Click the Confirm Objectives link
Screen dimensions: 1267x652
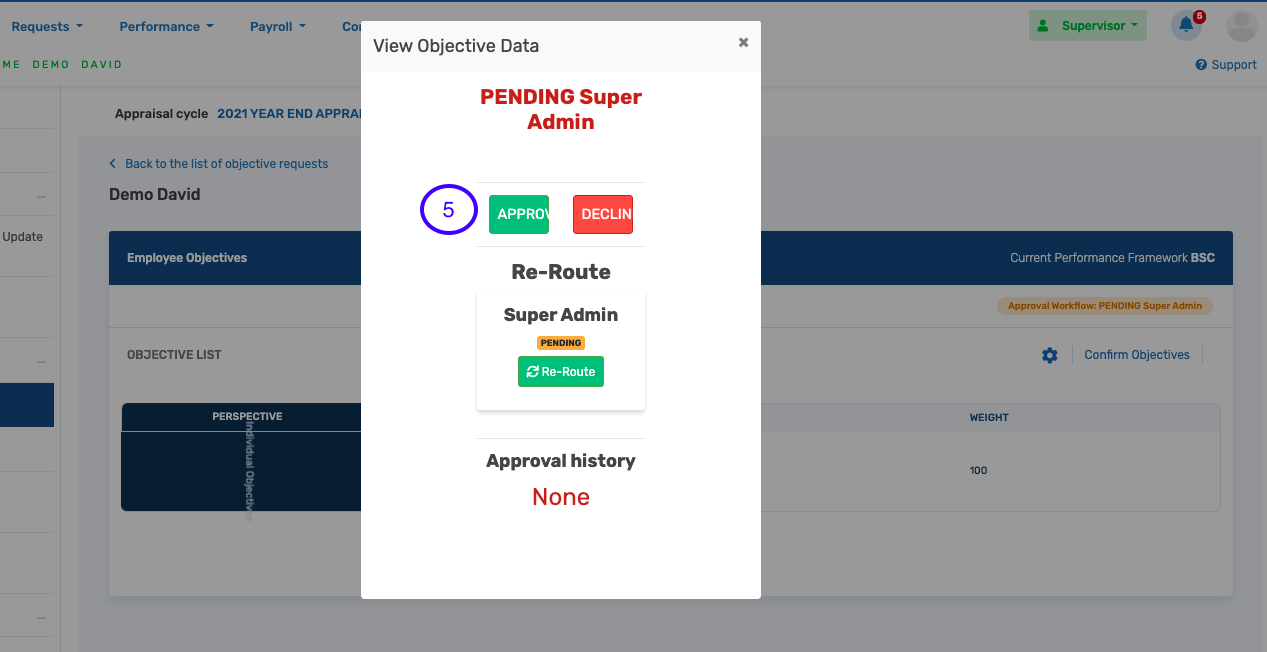(x=1137, y=355)
